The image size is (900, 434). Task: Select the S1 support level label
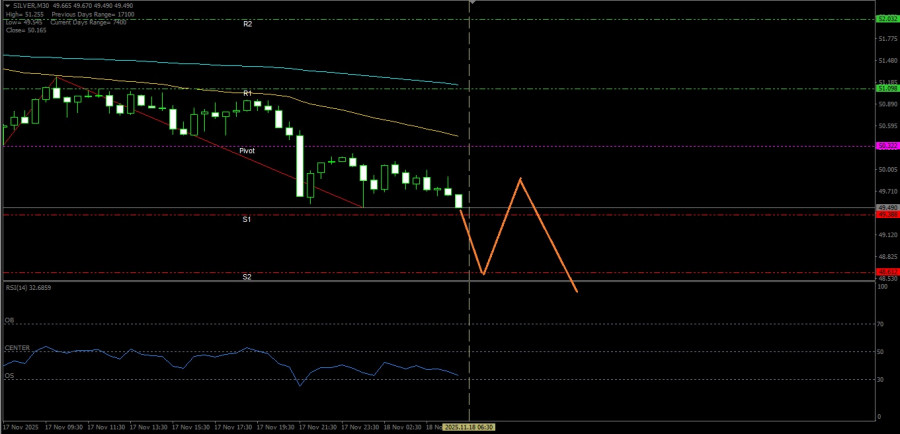(x=247, y=219)
